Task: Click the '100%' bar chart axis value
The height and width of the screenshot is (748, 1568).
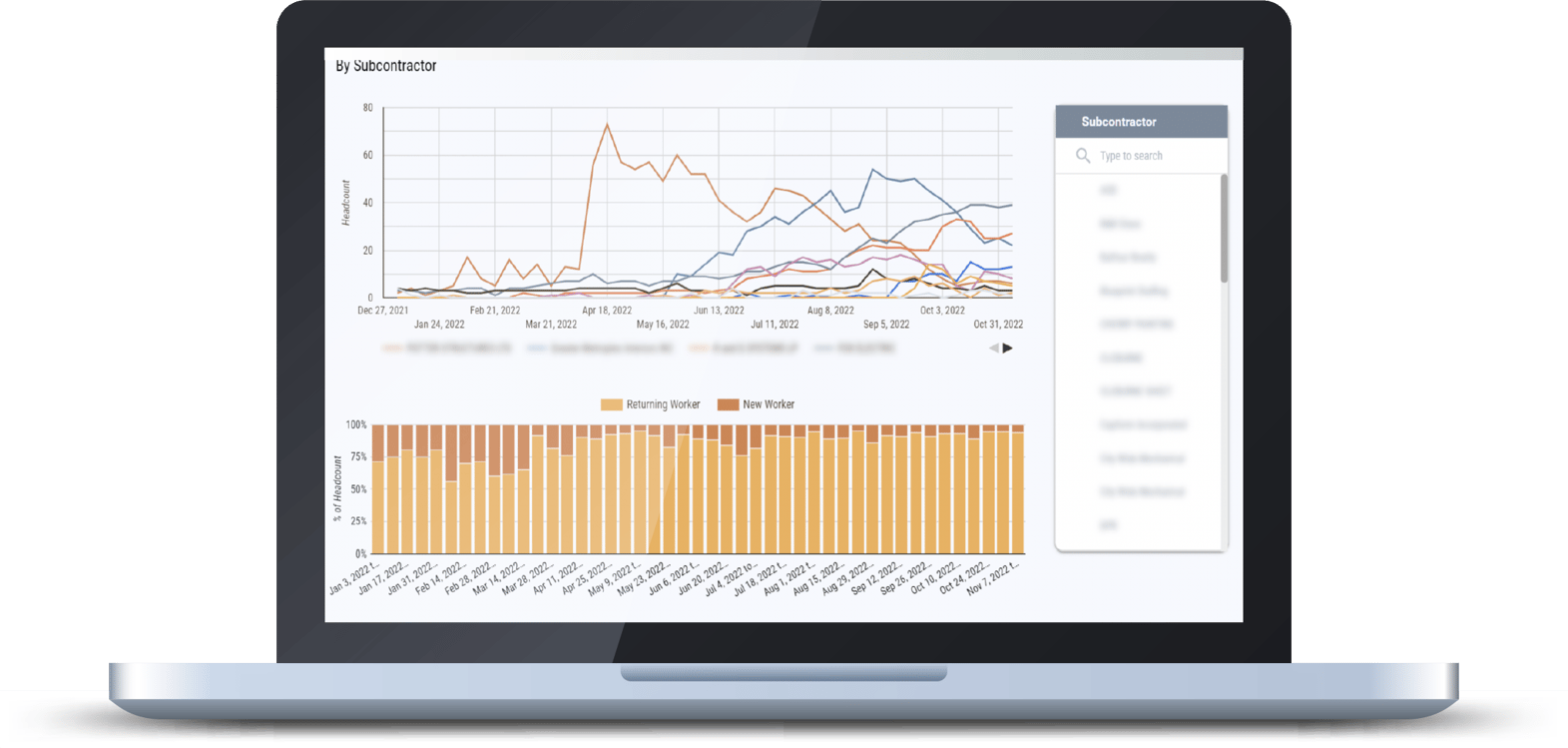Action: pos(356,425)
